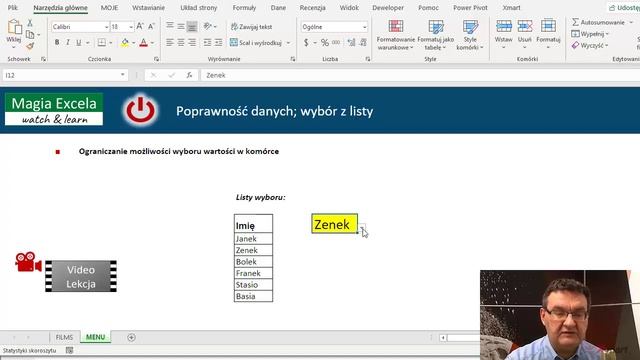Click the decrease decimal places icon
Viewport: 640px width, 360px height.
click(363, 42)
